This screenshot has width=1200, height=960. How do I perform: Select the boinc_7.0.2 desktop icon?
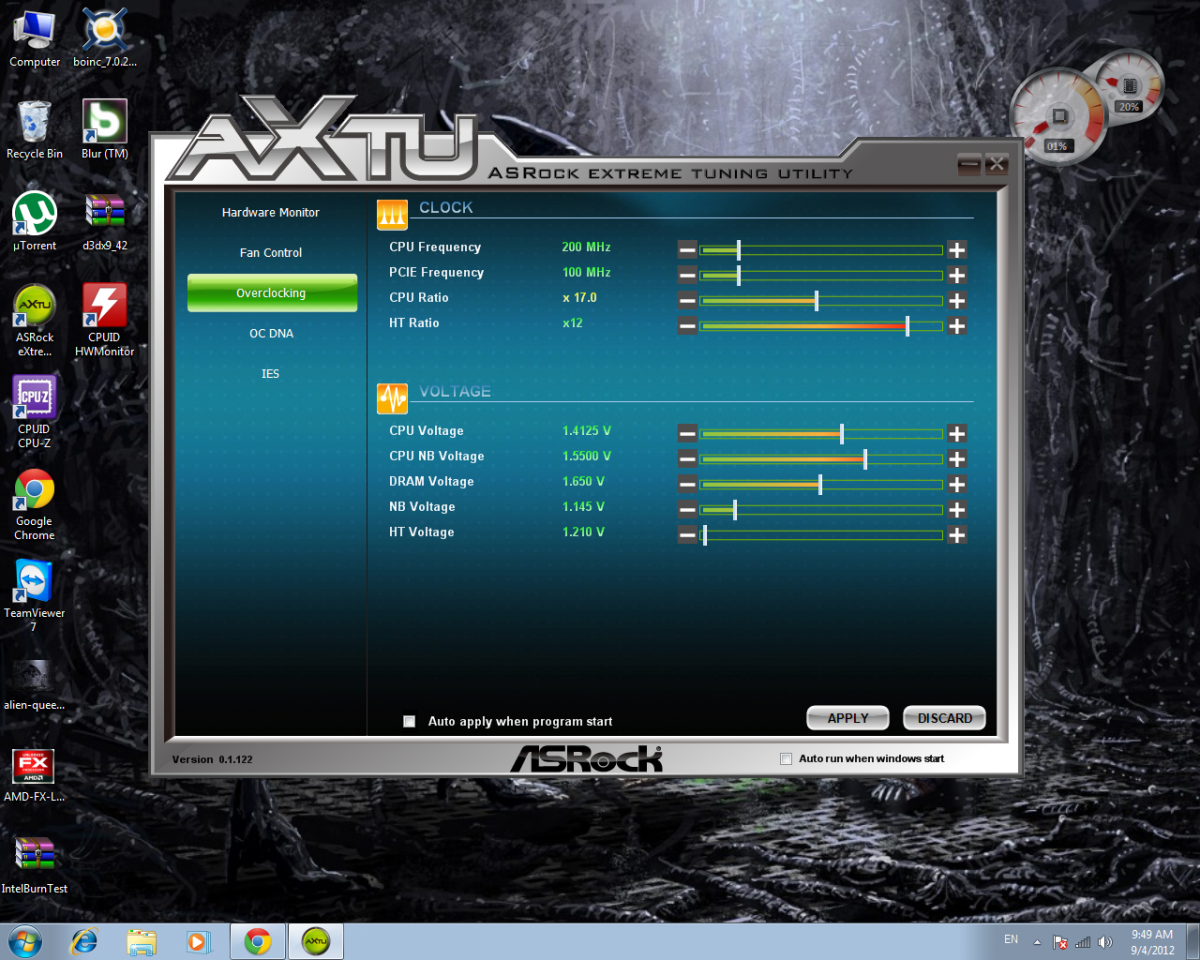point(104,40)
